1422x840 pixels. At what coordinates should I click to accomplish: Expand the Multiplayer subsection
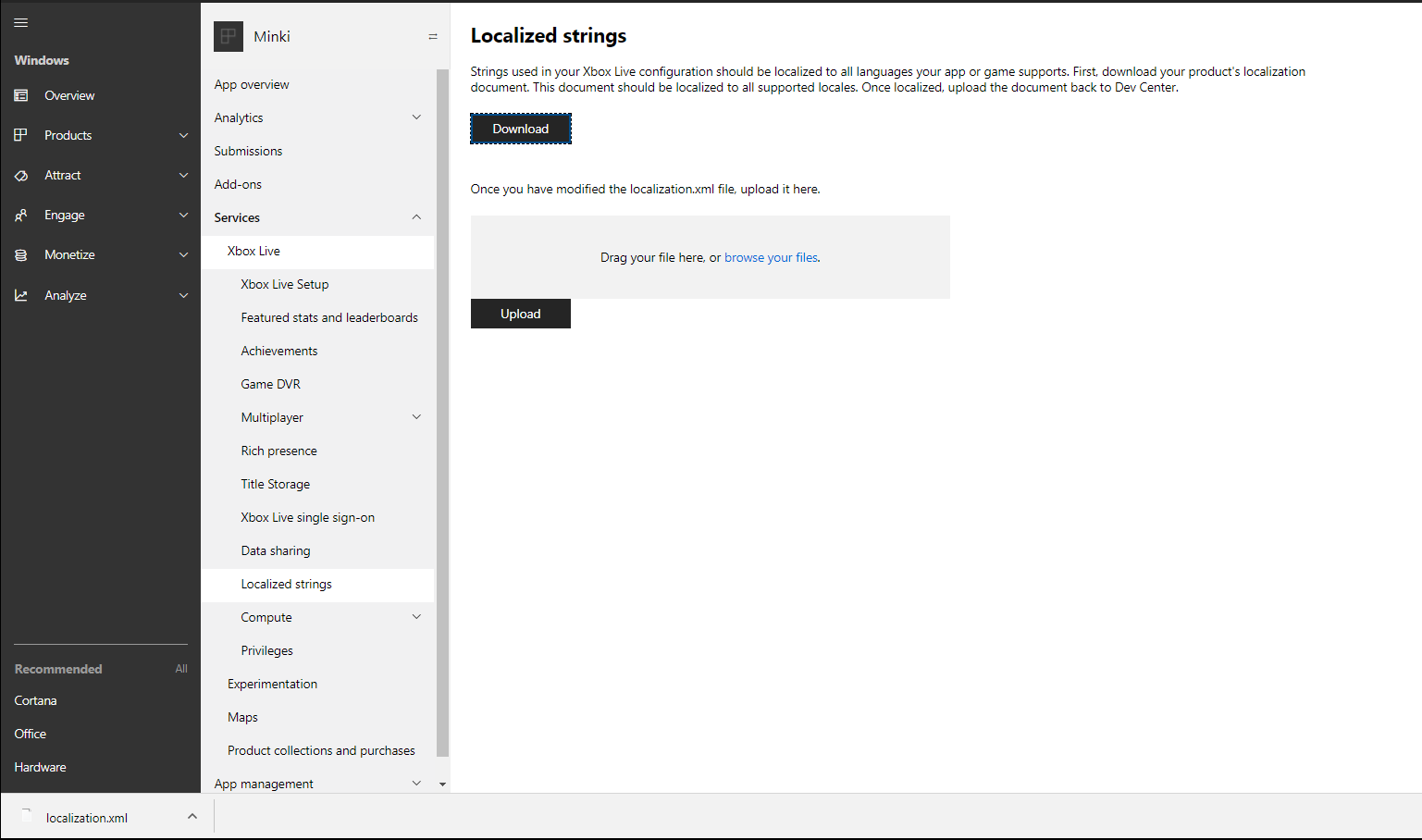tap(416, 417)
